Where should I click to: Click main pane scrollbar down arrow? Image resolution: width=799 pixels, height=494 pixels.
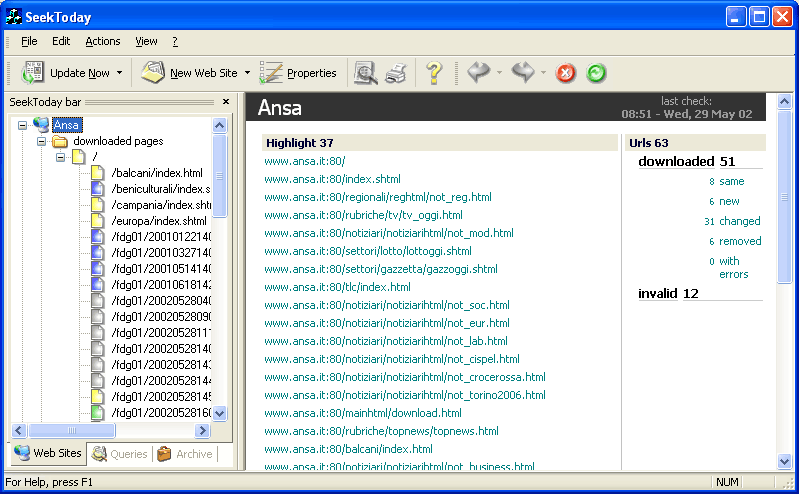[785, 461]
